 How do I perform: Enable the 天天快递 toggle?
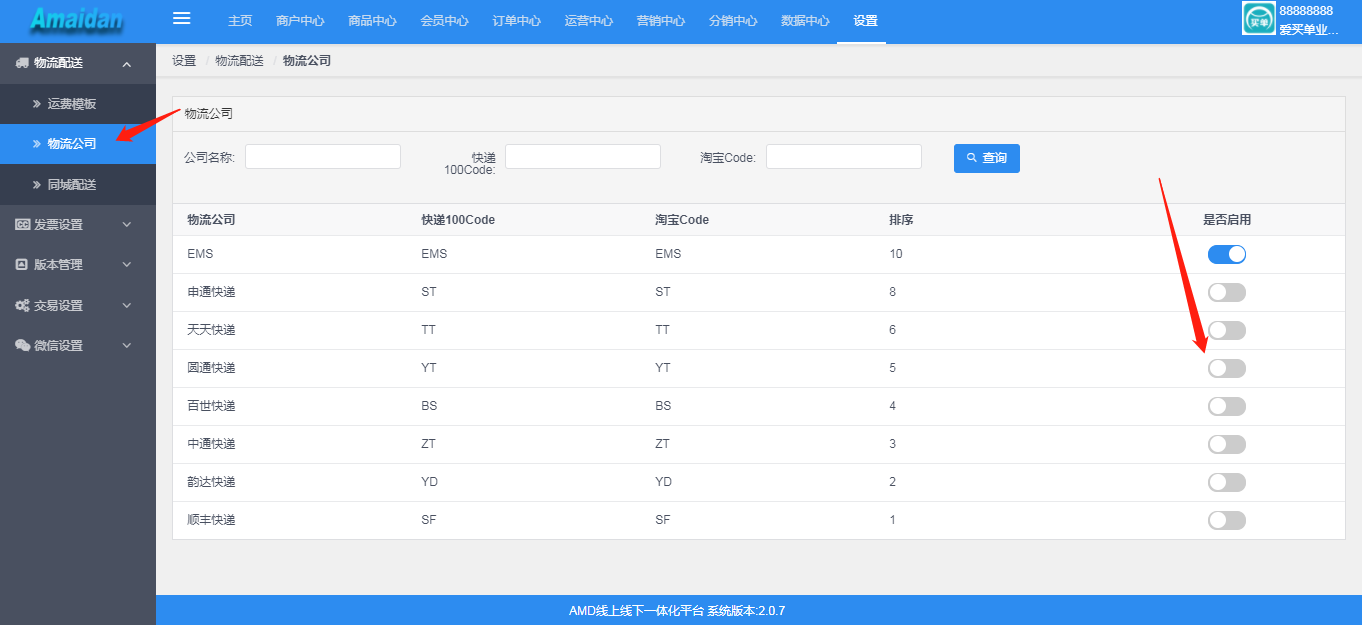click(x=1227, y=330)
